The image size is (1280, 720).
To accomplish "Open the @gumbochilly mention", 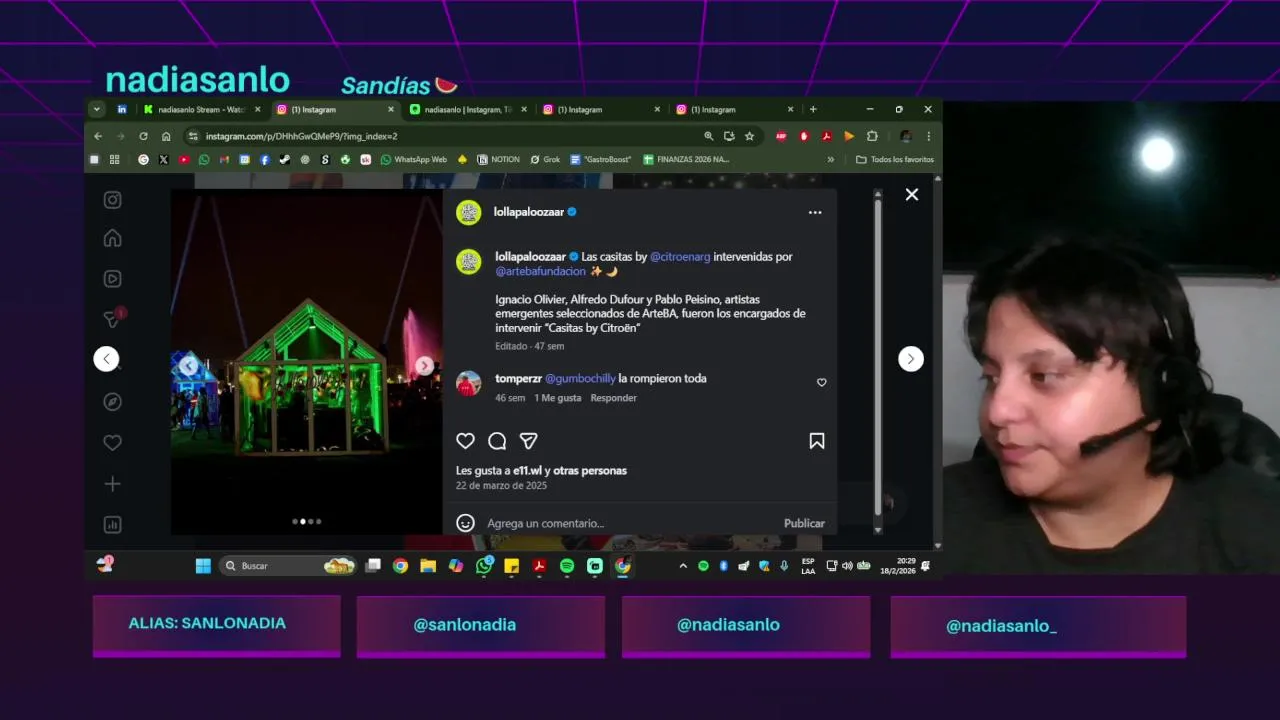I will (x=580, y=379).
